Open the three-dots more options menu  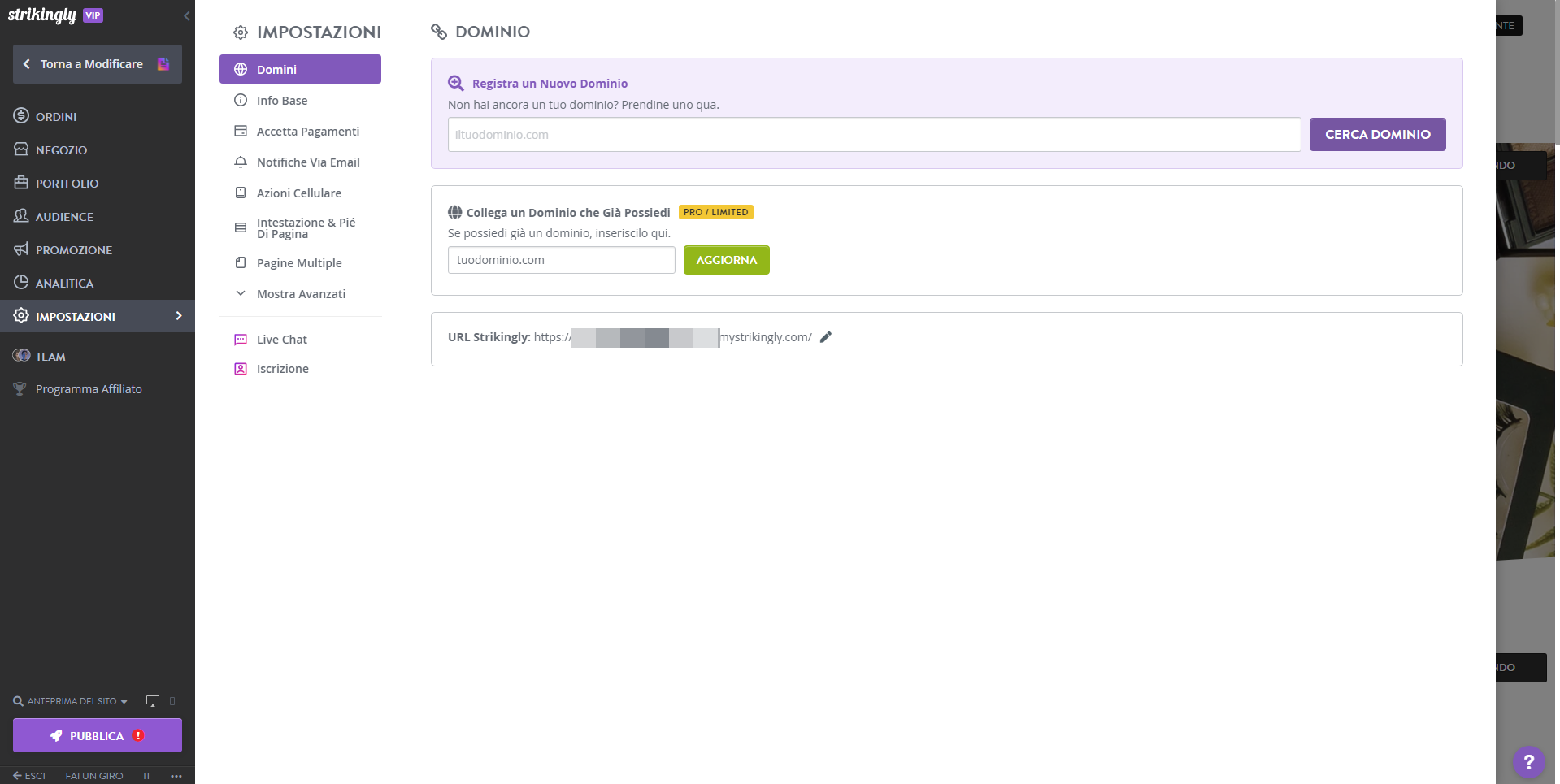coord(176,776)
